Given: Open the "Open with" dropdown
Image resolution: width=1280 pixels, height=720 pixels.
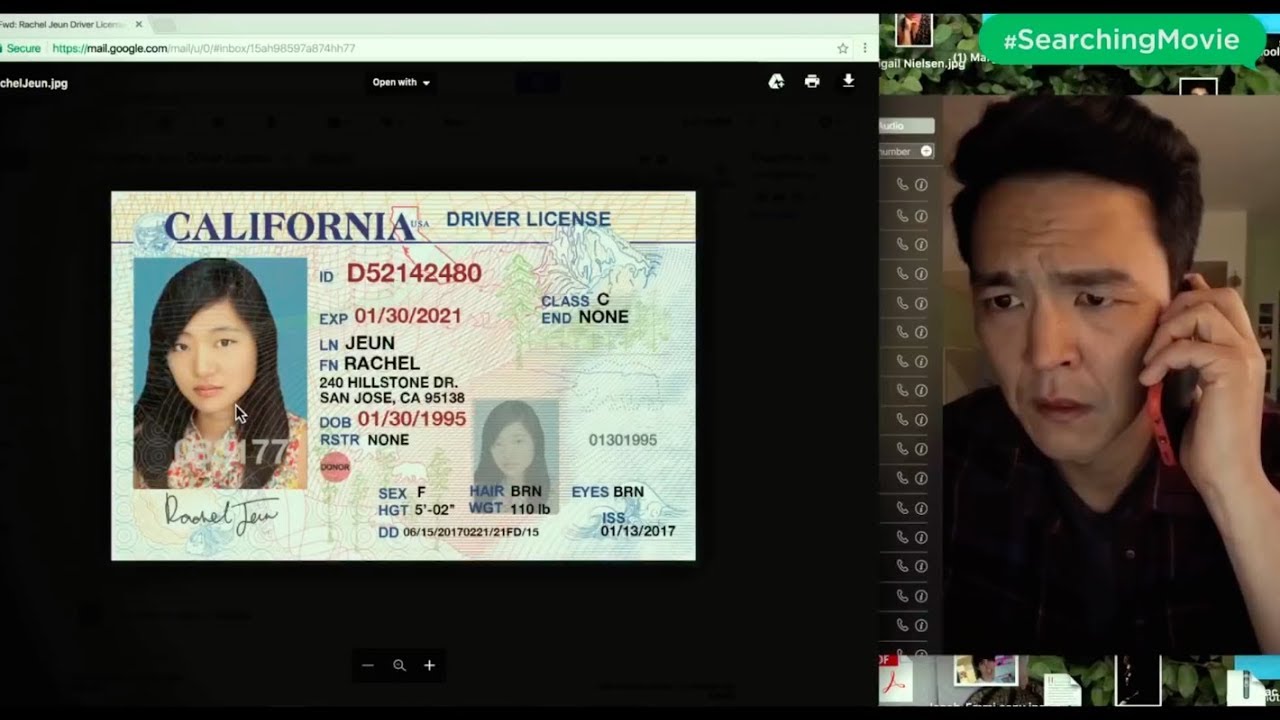Looking at the screenshot, I should pyautogui.click(x=399, y=83).
